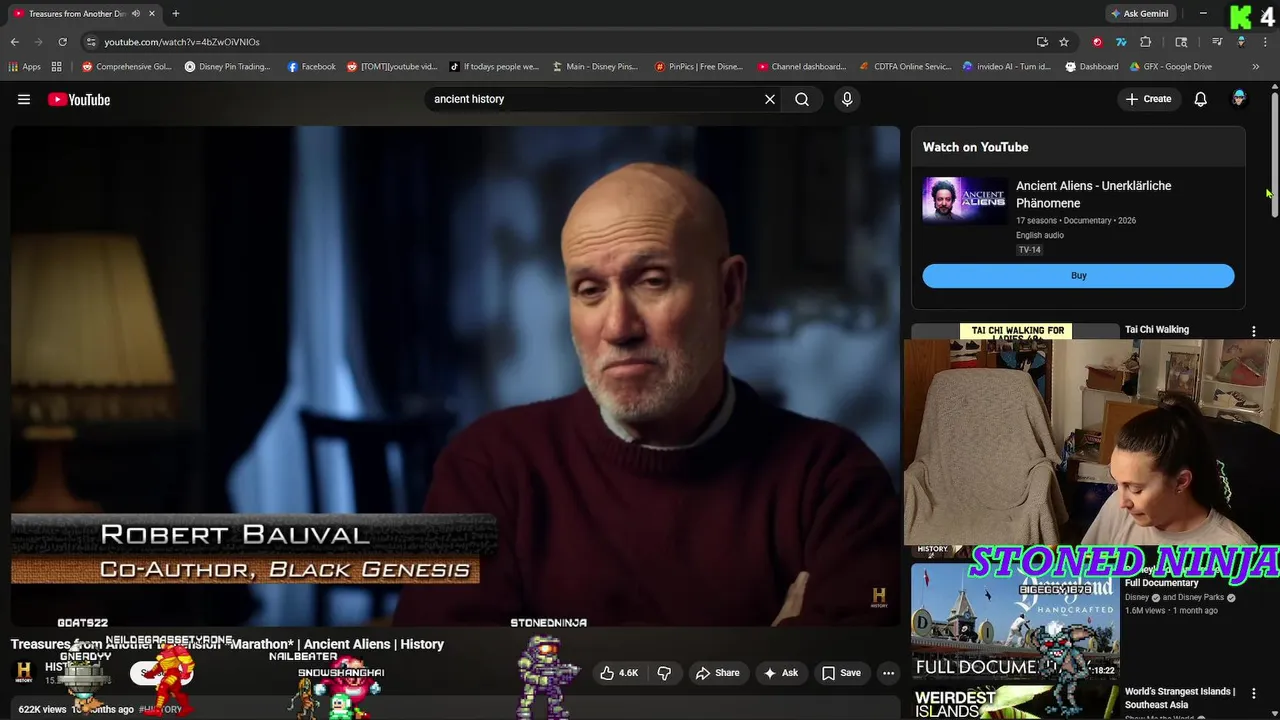Open a new tab with plus
This screenshot has height=720, width=1280.
point(175,14)
